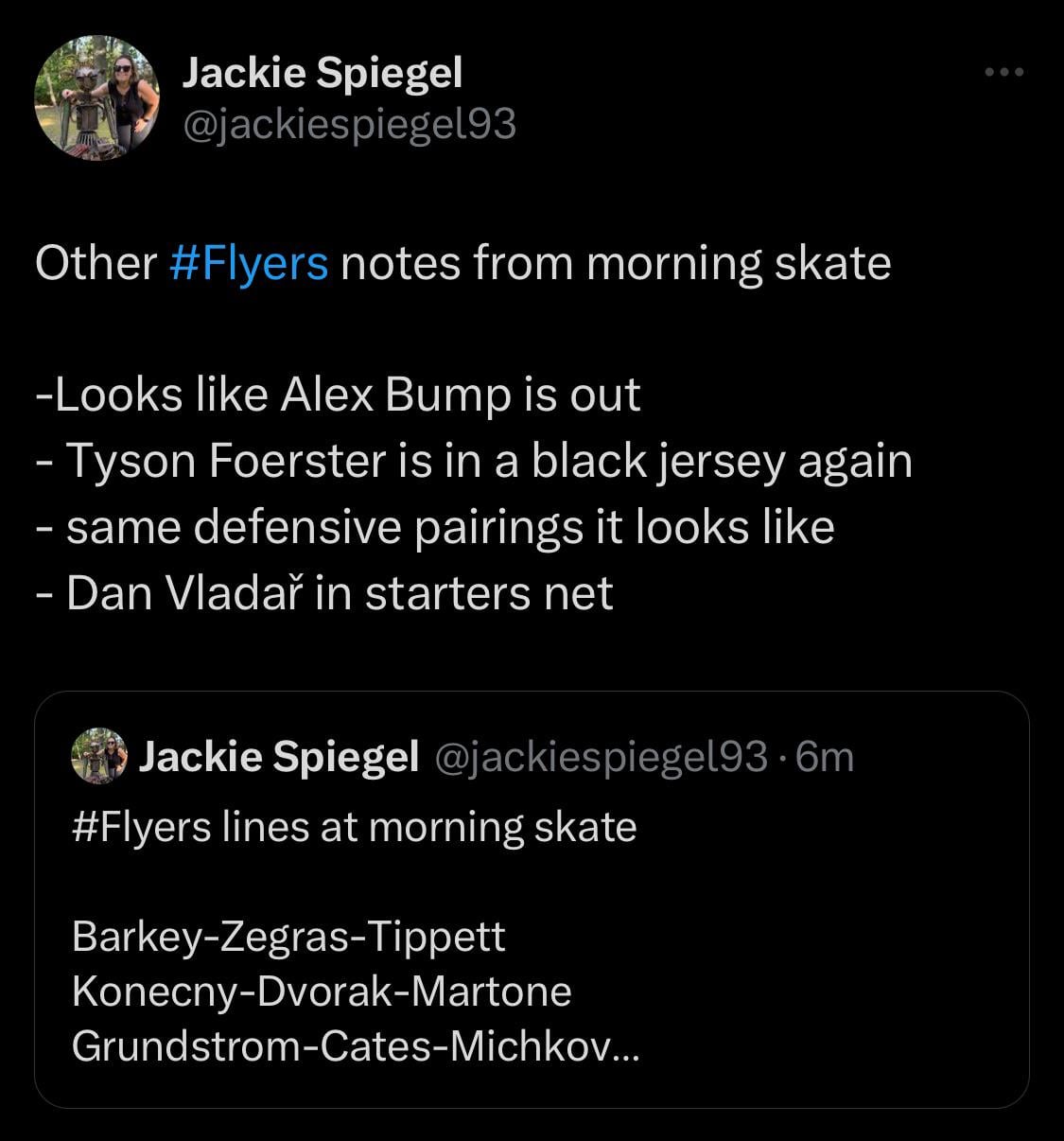The image size is (1064, 1141).
Task: Click "notes from morning skate" in main tweet
Action: pos(615,263)
